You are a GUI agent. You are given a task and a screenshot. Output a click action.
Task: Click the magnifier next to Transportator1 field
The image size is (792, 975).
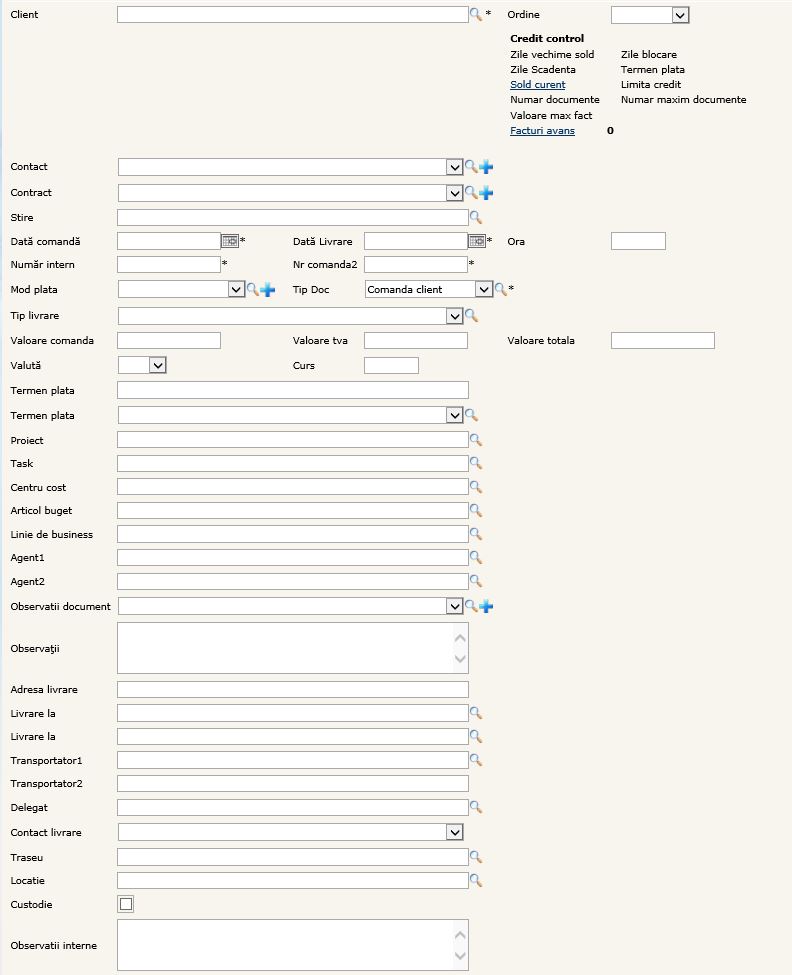476,760
